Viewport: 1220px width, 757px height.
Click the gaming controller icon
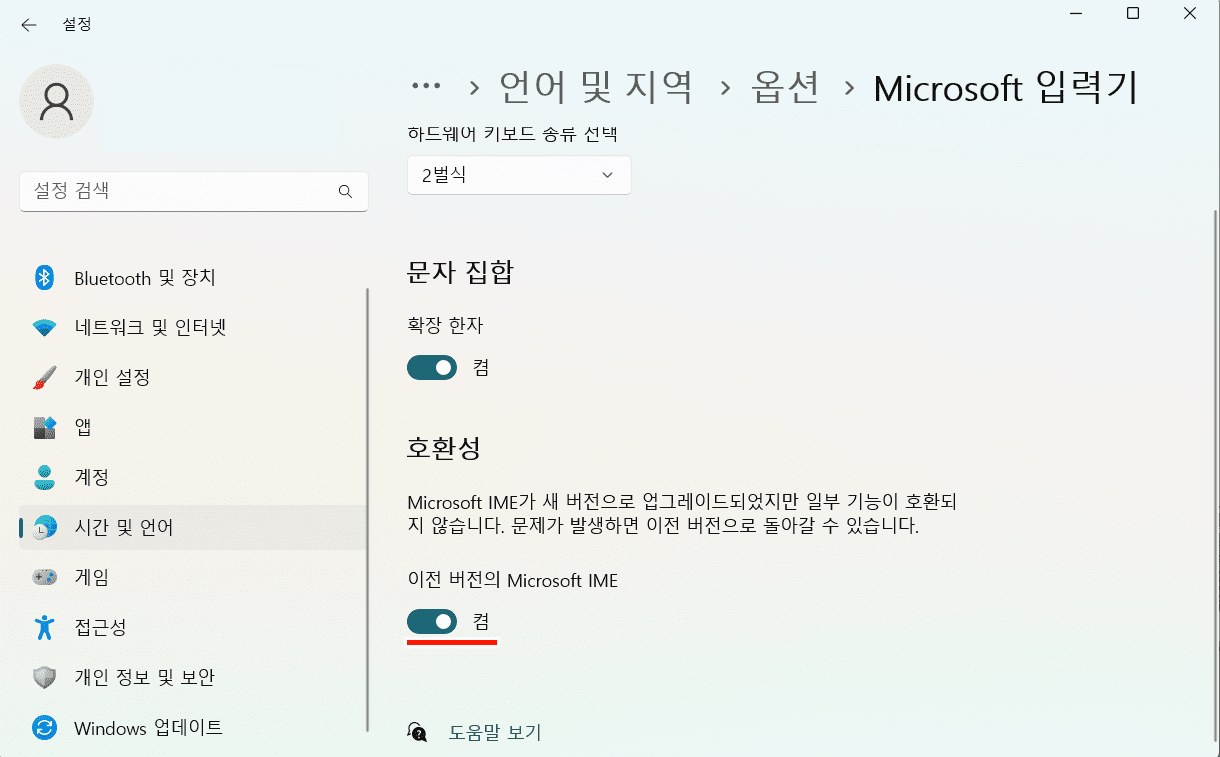44,578
